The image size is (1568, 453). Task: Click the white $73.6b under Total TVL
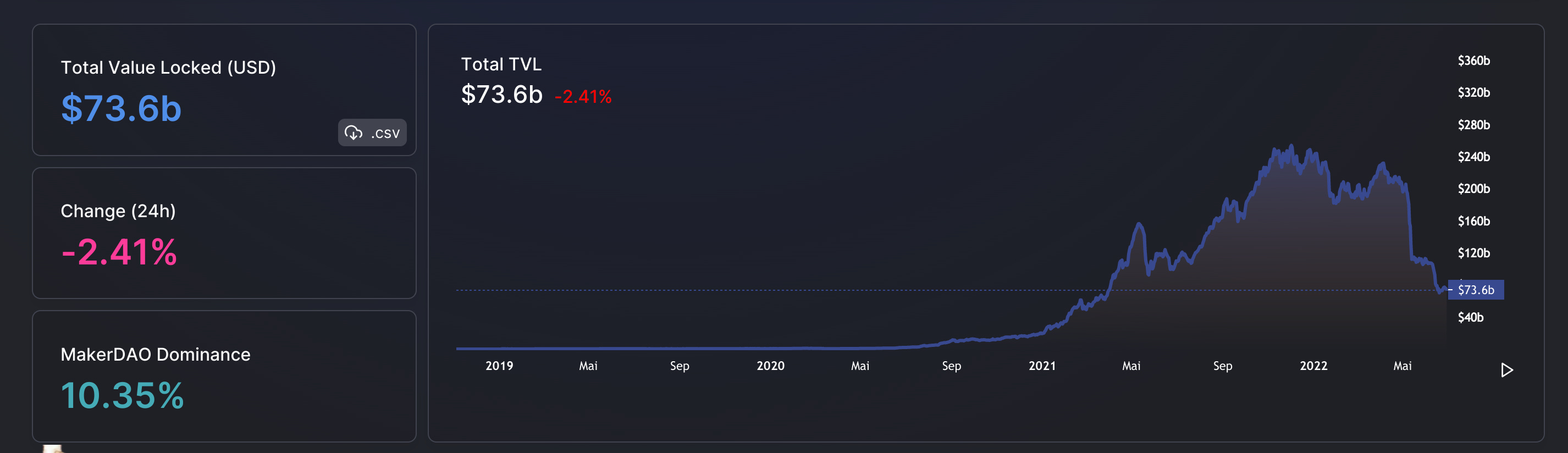(x=501, y=95)
